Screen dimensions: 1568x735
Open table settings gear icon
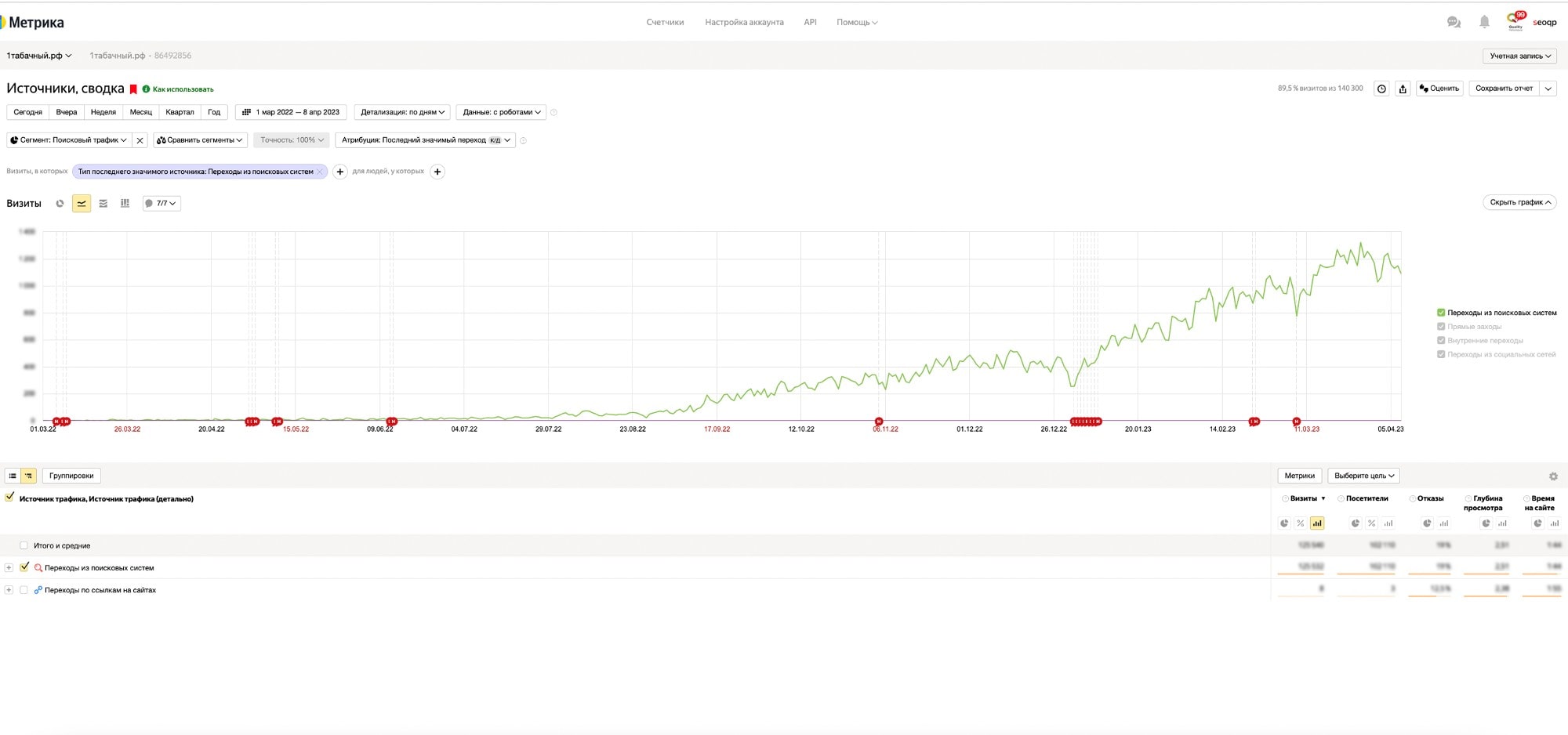coord(1553,476)
